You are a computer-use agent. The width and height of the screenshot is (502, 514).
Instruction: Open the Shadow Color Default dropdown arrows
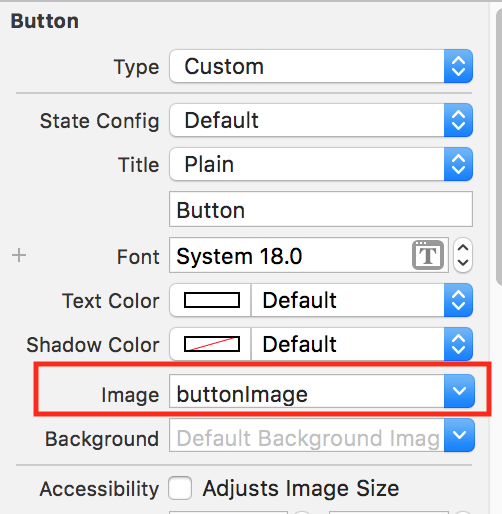458,344
